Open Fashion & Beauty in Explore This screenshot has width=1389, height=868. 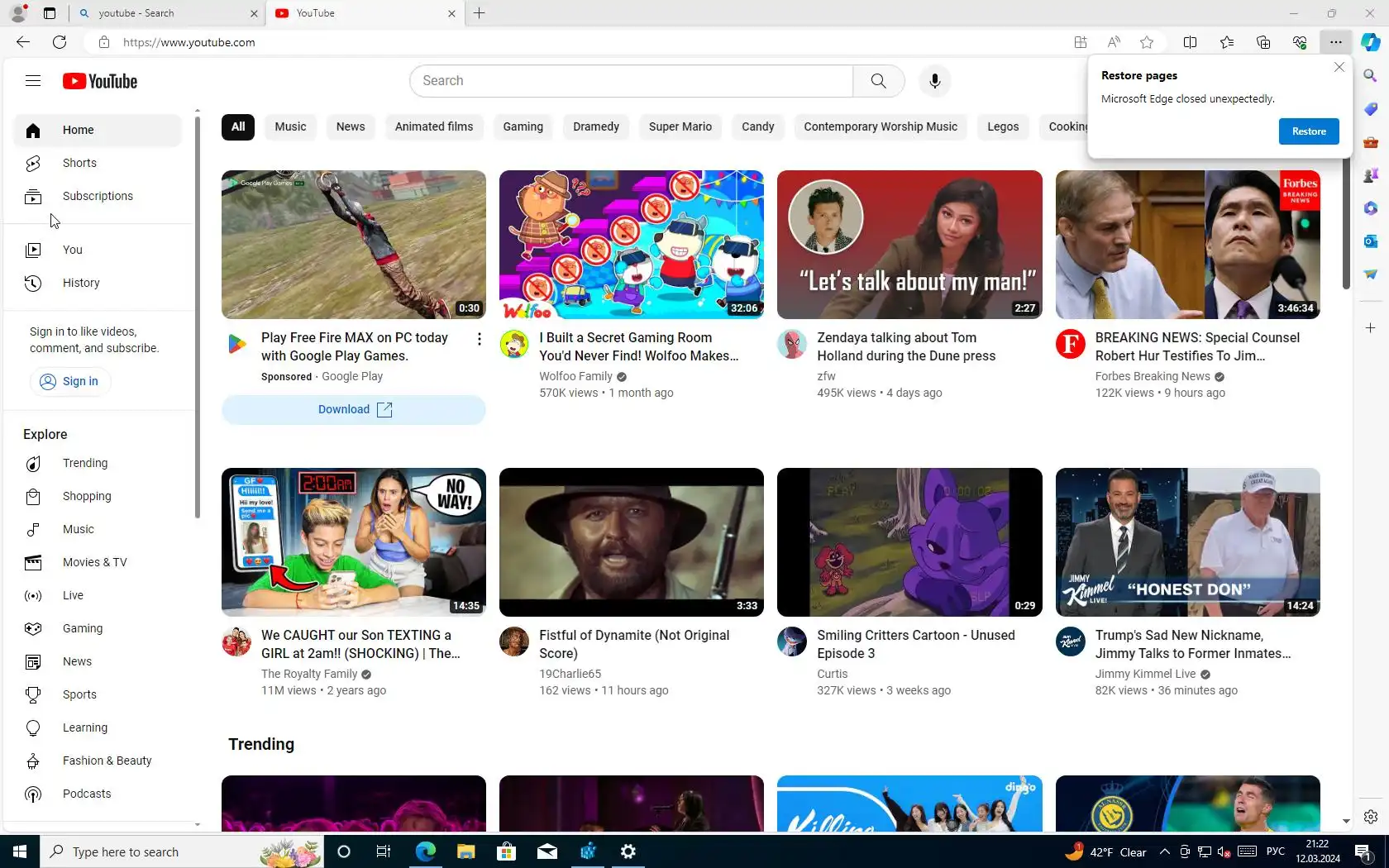click(x=98, y=761)
